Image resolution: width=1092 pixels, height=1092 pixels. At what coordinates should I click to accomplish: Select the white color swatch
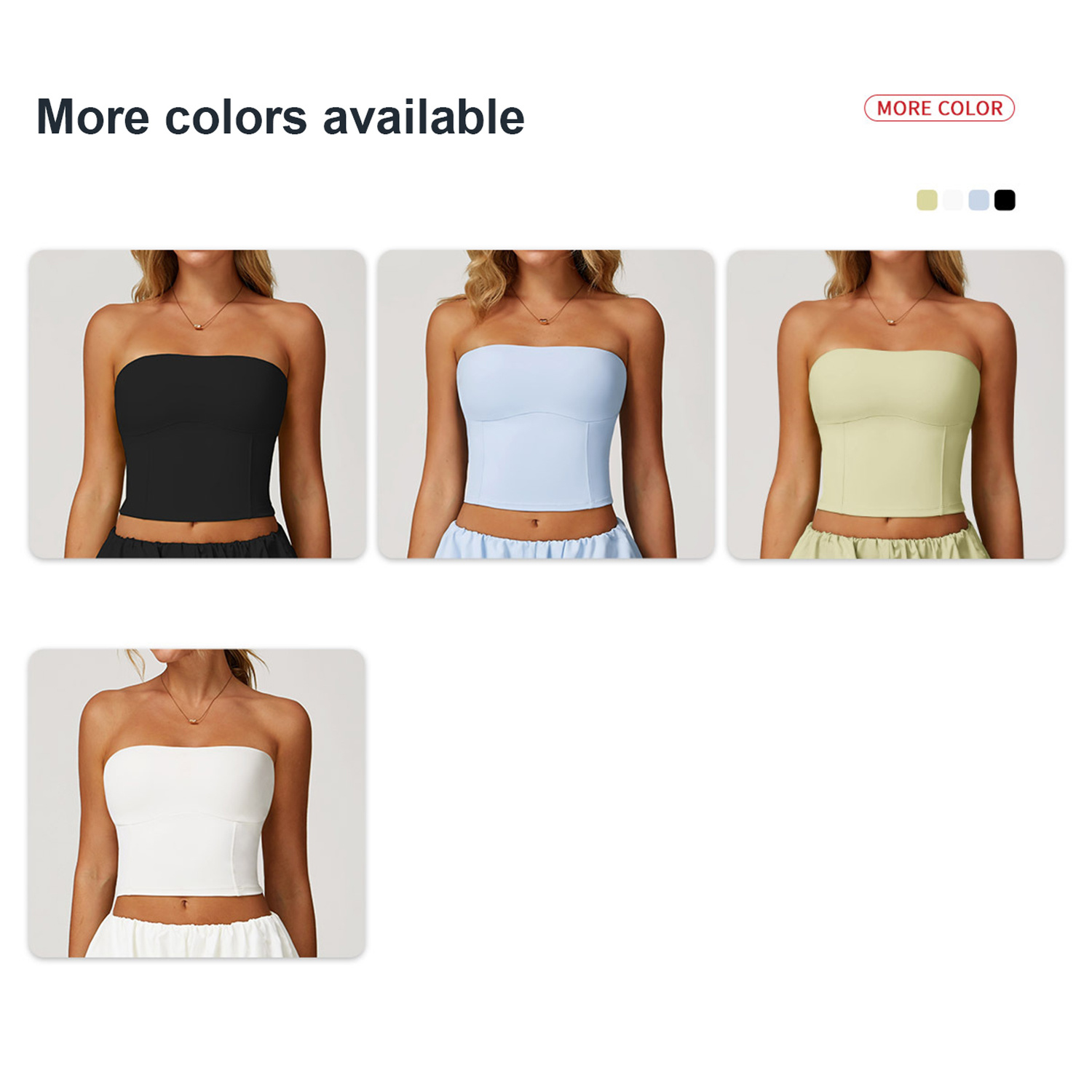tap(953, 200)
